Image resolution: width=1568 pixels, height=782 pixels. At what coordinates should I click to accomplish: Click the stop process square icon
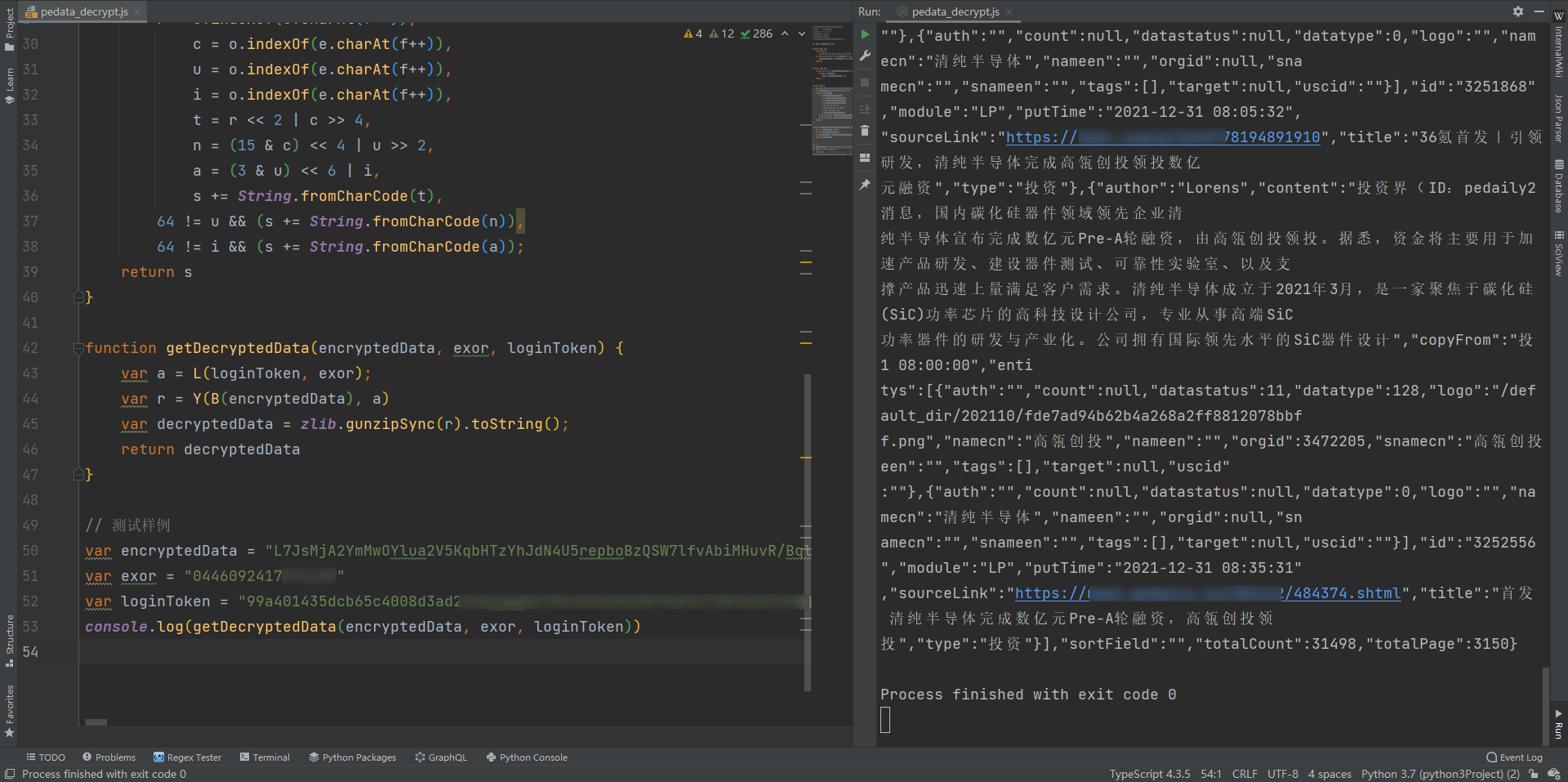click(865, 83)
